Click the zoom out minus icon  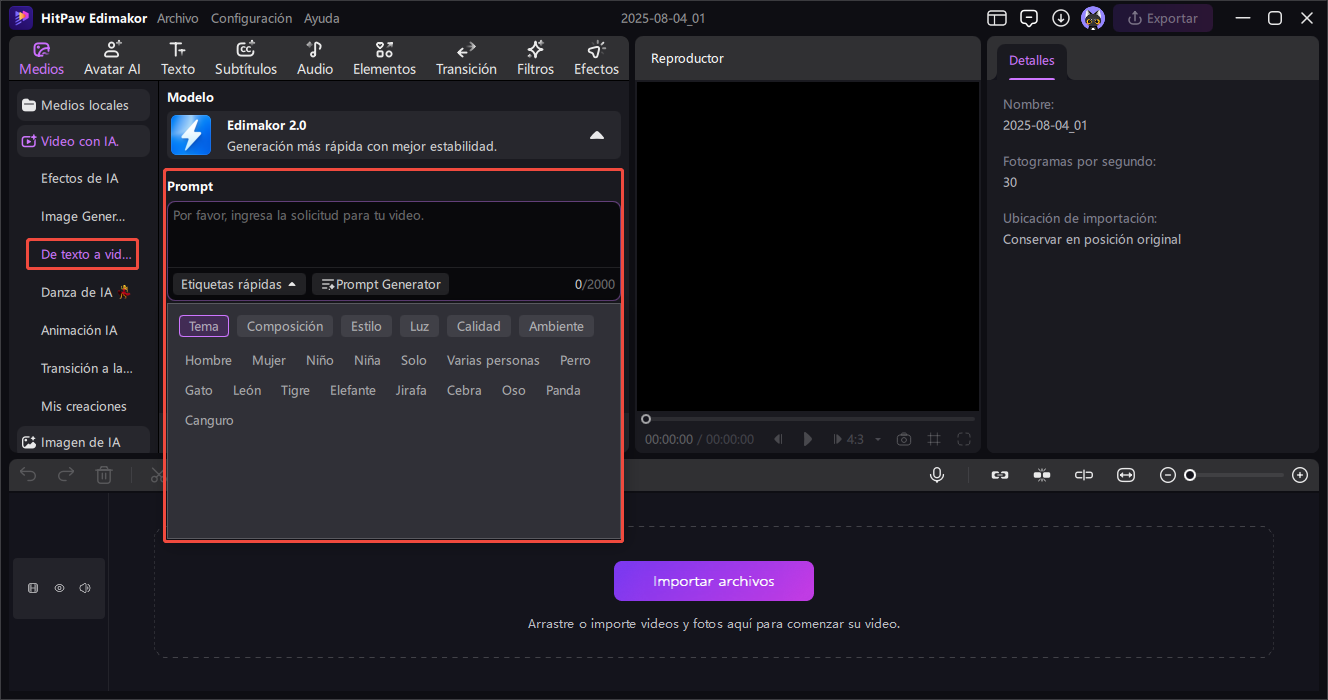tap(1167, 475)
